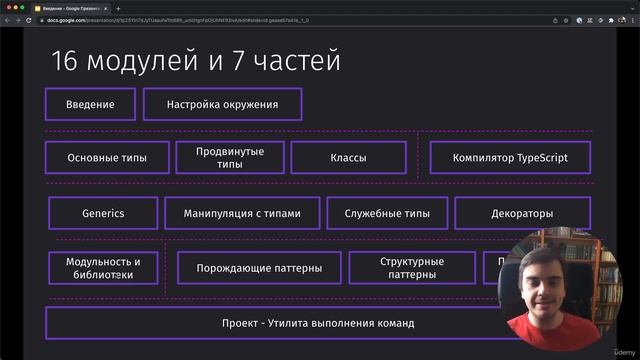Click the 'Служебные типы' box
Image resolution: width=640 pixels, height=360 pixels.
(x=387, y=213)
